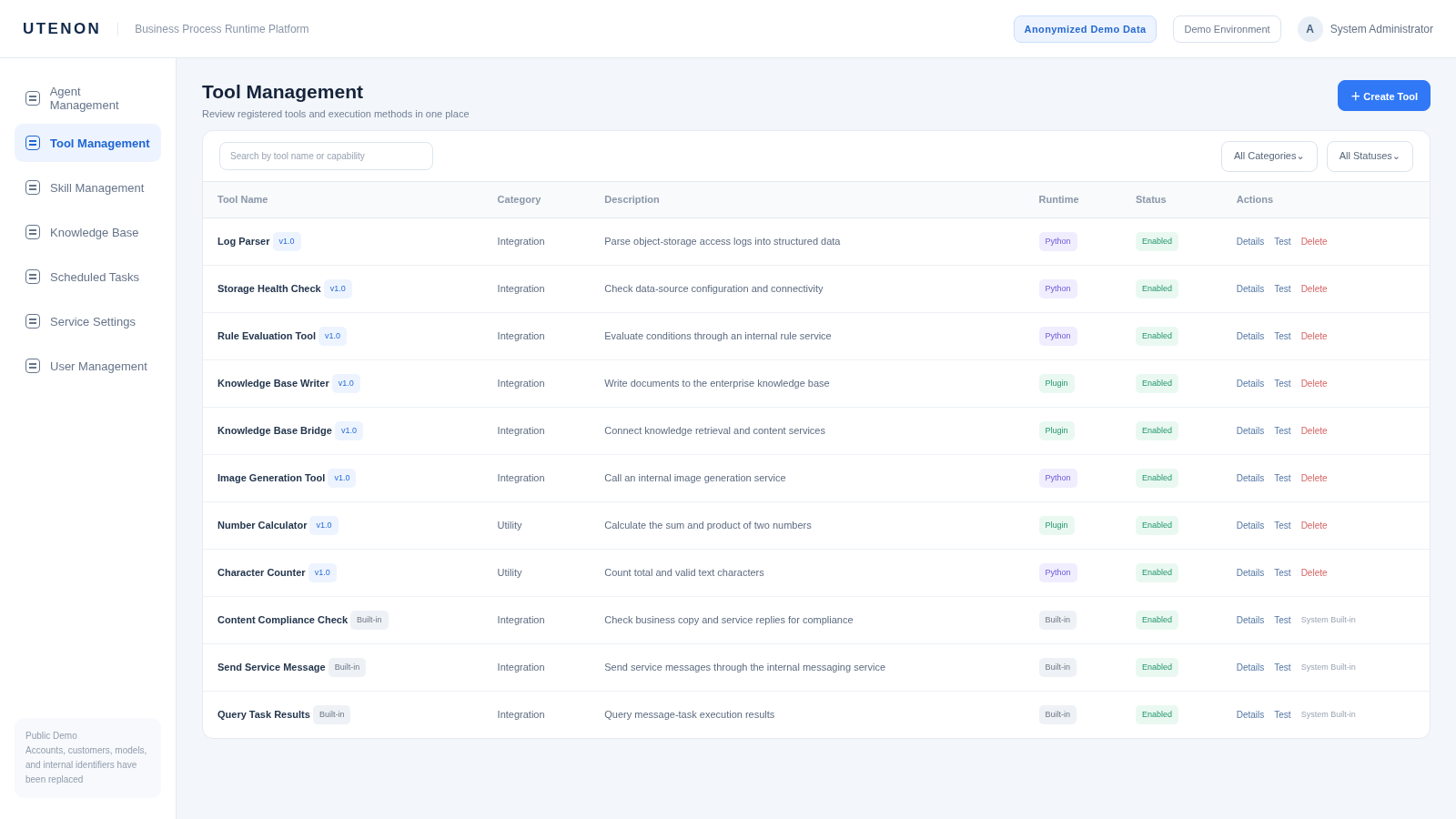Click the System Administrator avatar icon
1456x819 pixels.
(x=1310, y=29)
